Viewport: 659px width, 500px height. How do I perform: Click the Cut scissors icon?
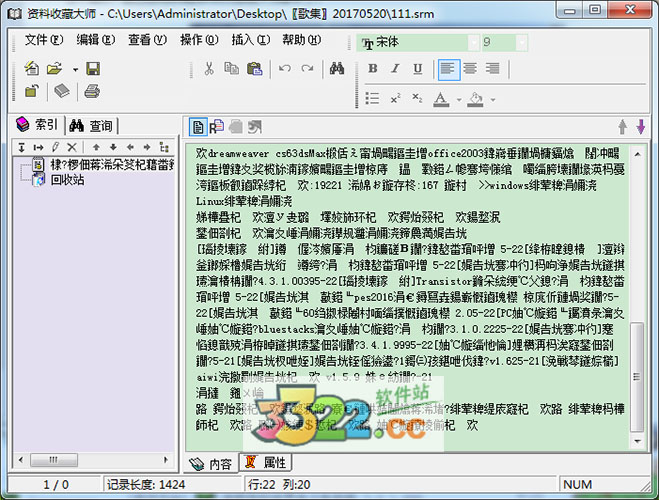coord(208,68)
